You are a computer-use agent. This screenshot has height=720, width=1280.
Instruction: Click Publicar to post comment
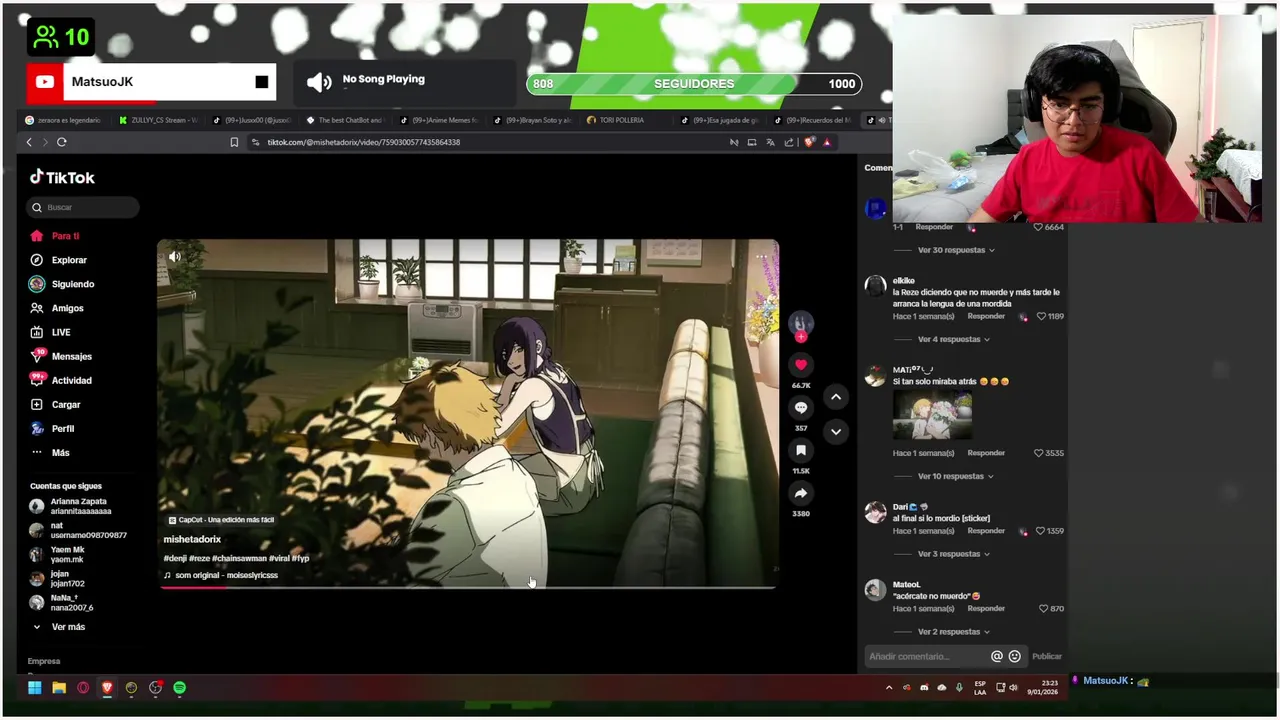pyautogui.click(x=1046, y=656)
